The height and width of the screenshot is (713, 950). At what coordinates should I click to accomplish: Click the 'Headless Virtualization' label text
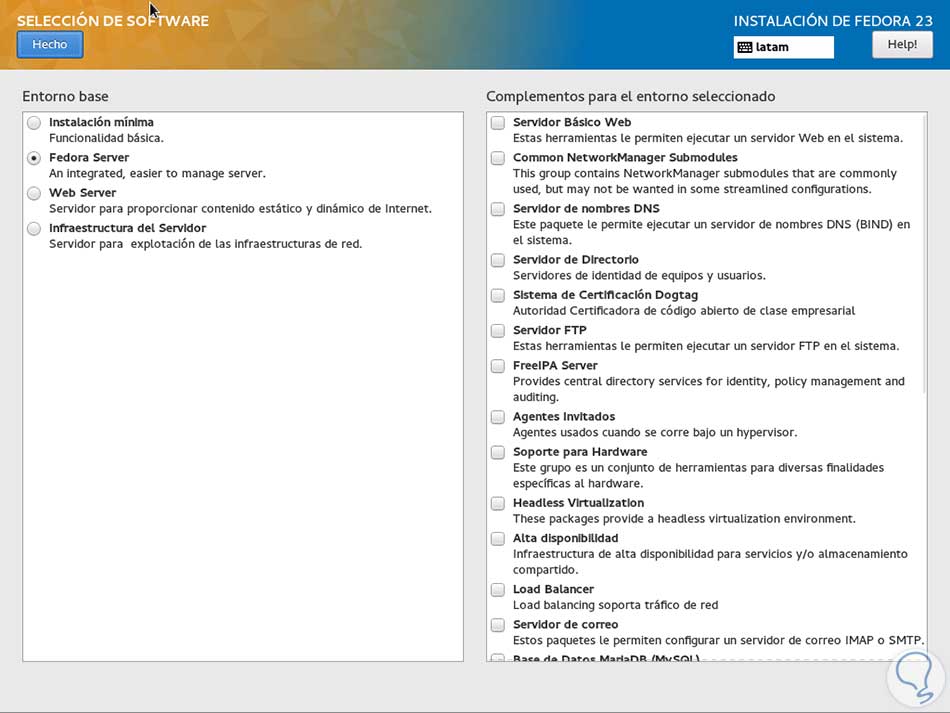point(579,503)
